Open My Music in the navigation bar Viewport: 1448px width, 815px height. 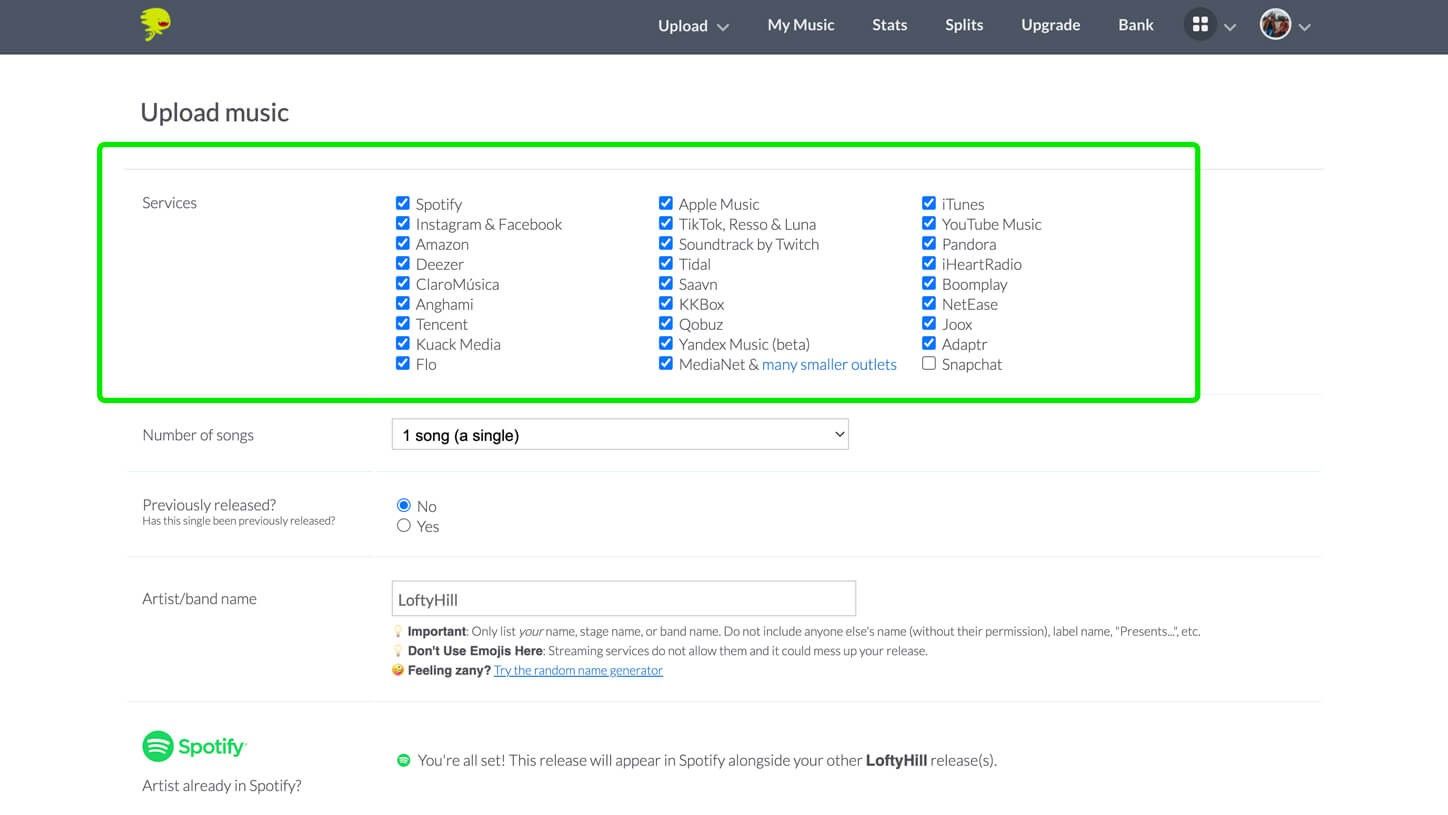pyautogui.click(x=800, y=25)
